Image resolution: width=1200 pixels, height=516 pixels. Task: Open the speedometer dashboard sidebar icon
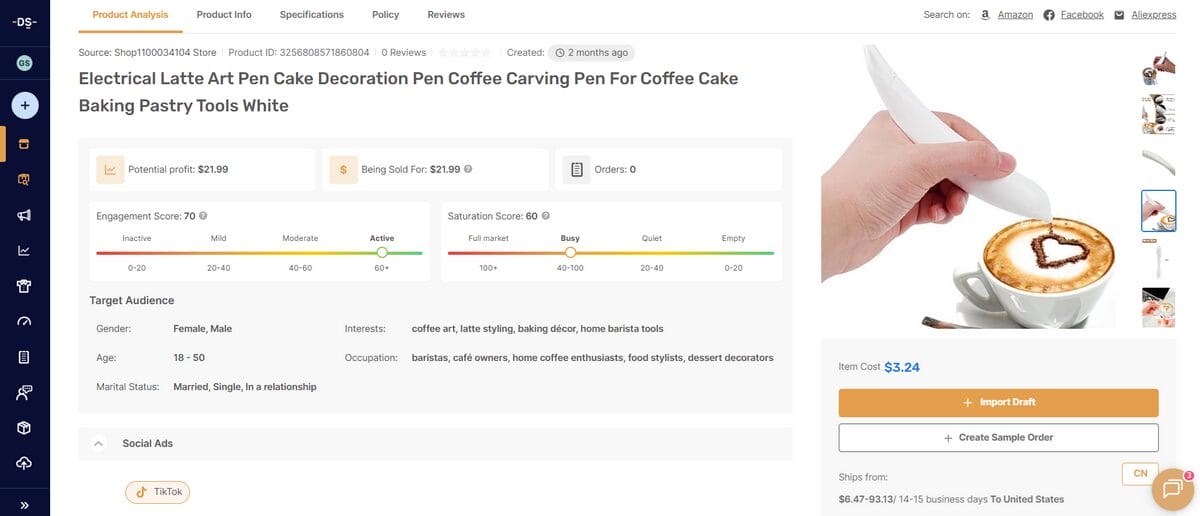pos(25,322)
